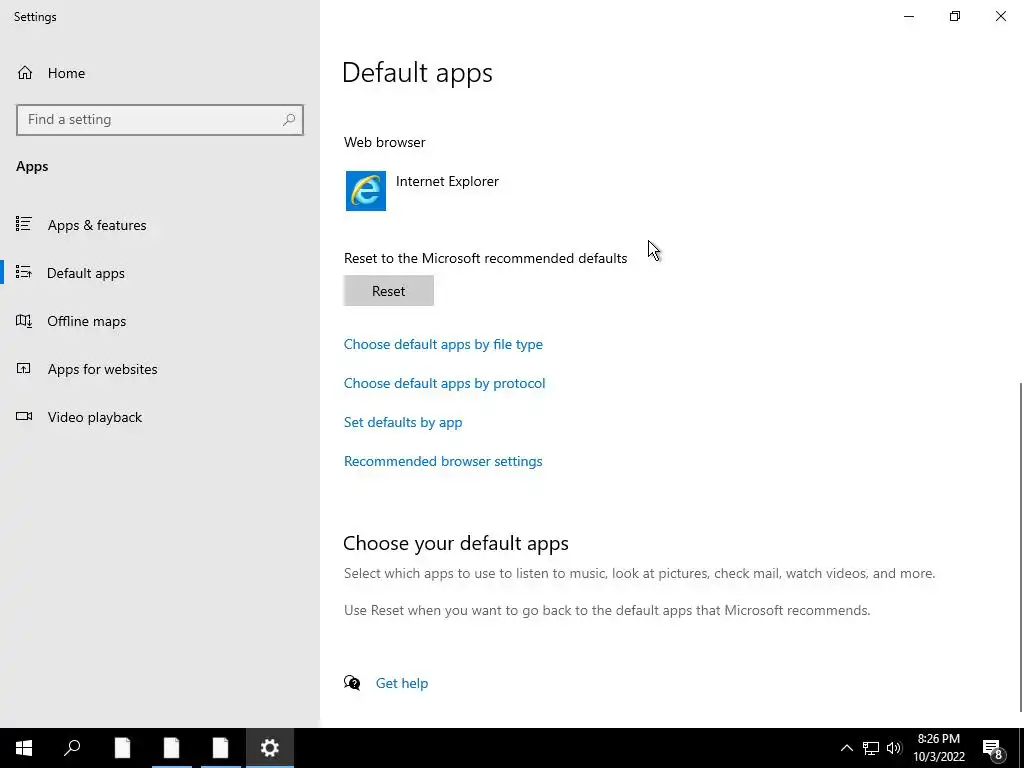Click the Video playback camera icon
Viewport: 1024px width, 768px height.
pos(24,416)
